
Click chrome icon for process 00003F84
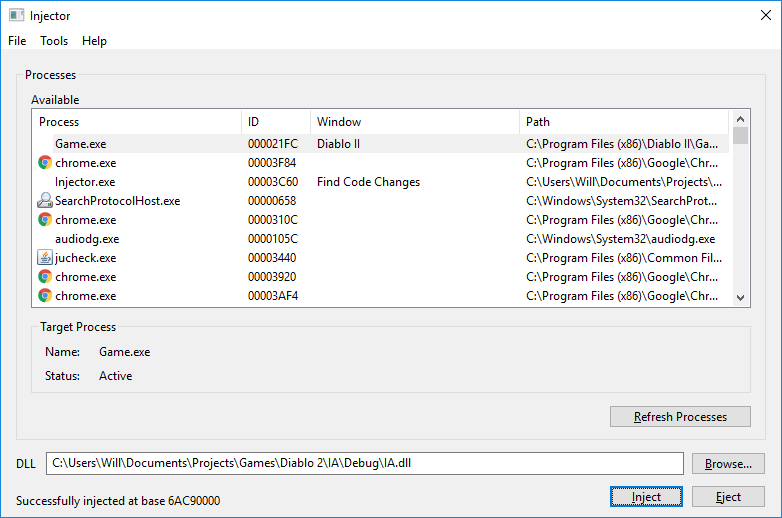click(45, 163)
